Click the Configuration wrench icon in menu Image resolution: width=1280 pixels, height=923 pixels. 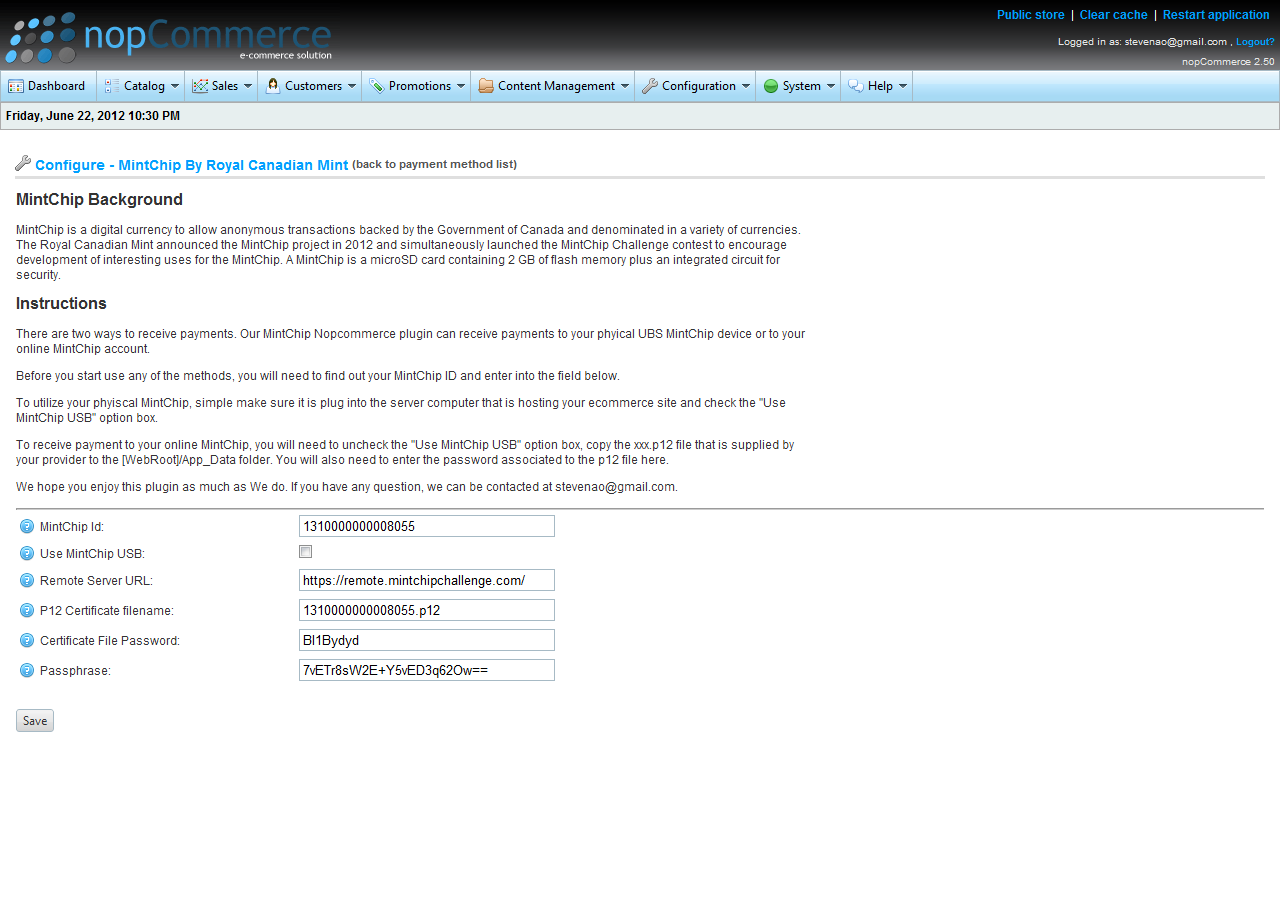click(650, 86)
